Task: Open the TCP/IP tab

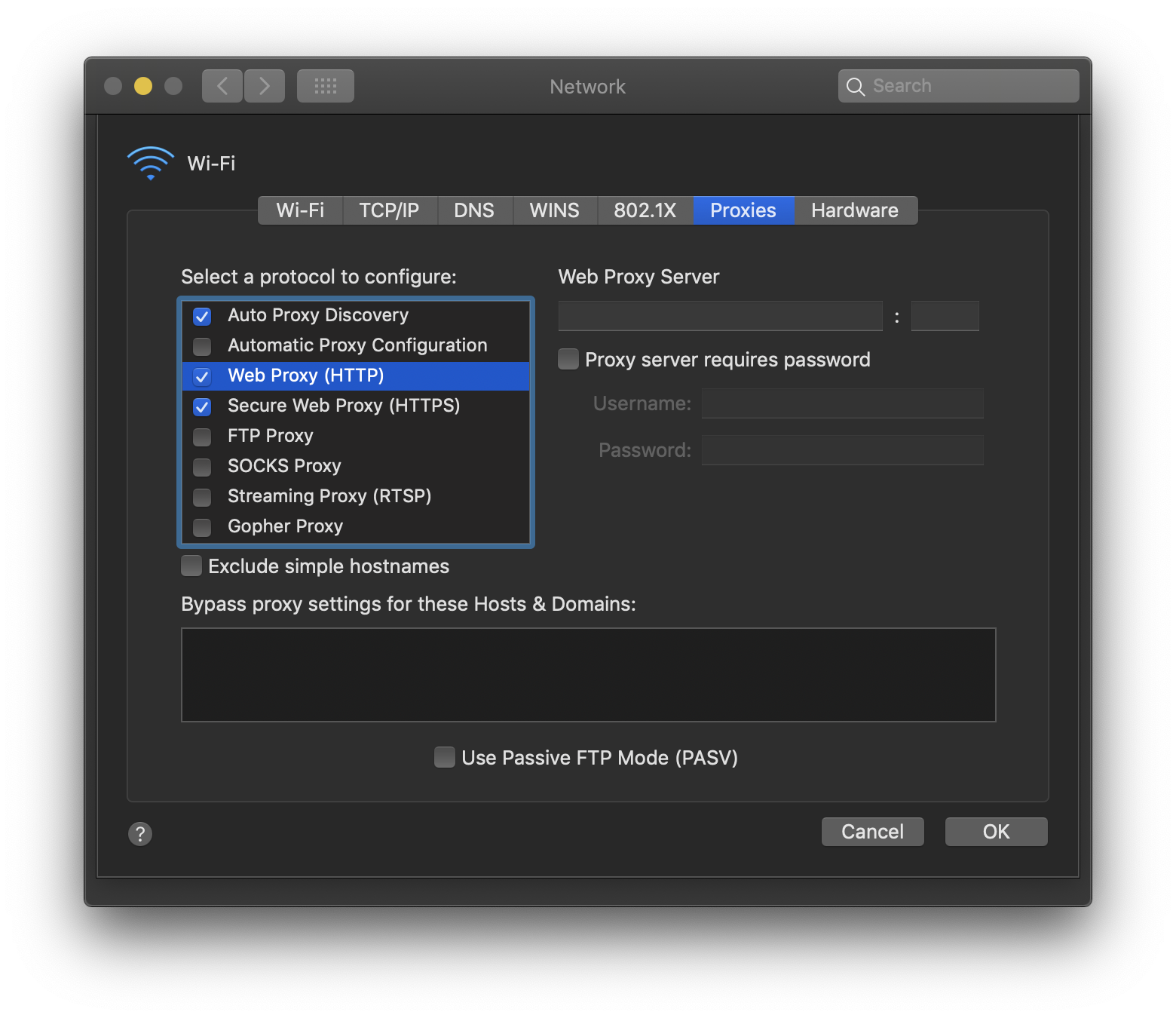Action: point(389,210)
